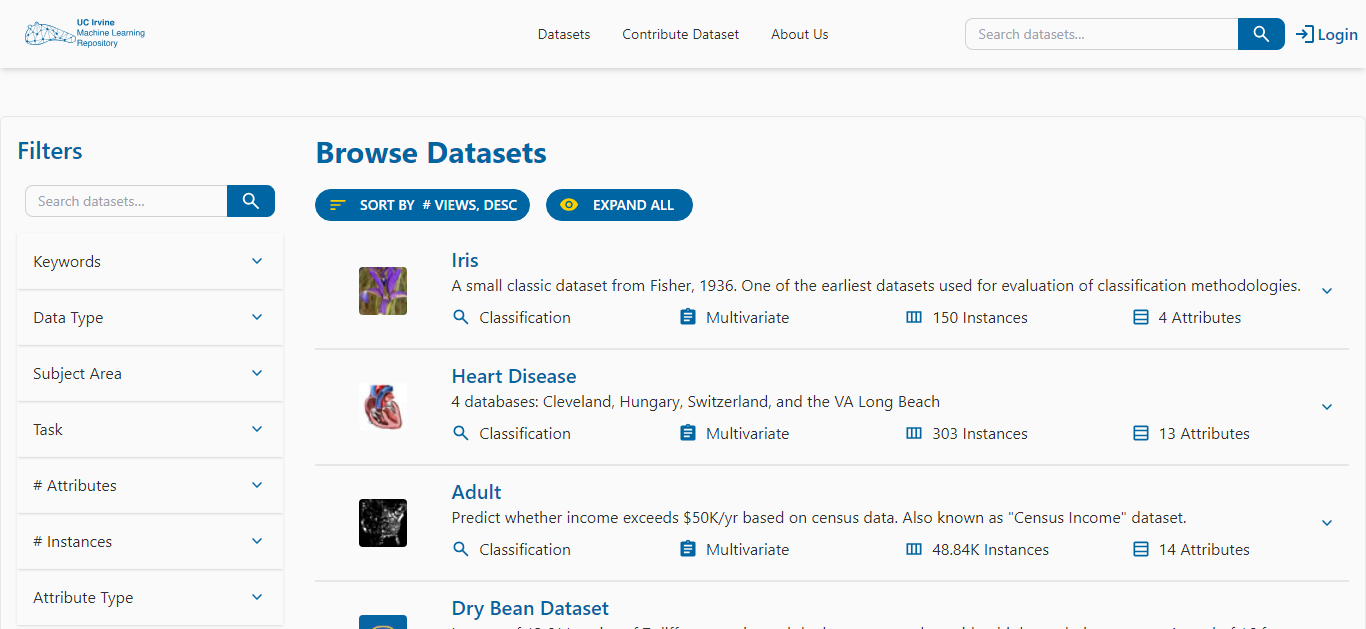Open the Iris flower thumbnail
Image resolution: width=1366 pixels, height=629 pixels.
tap(383, 291)
